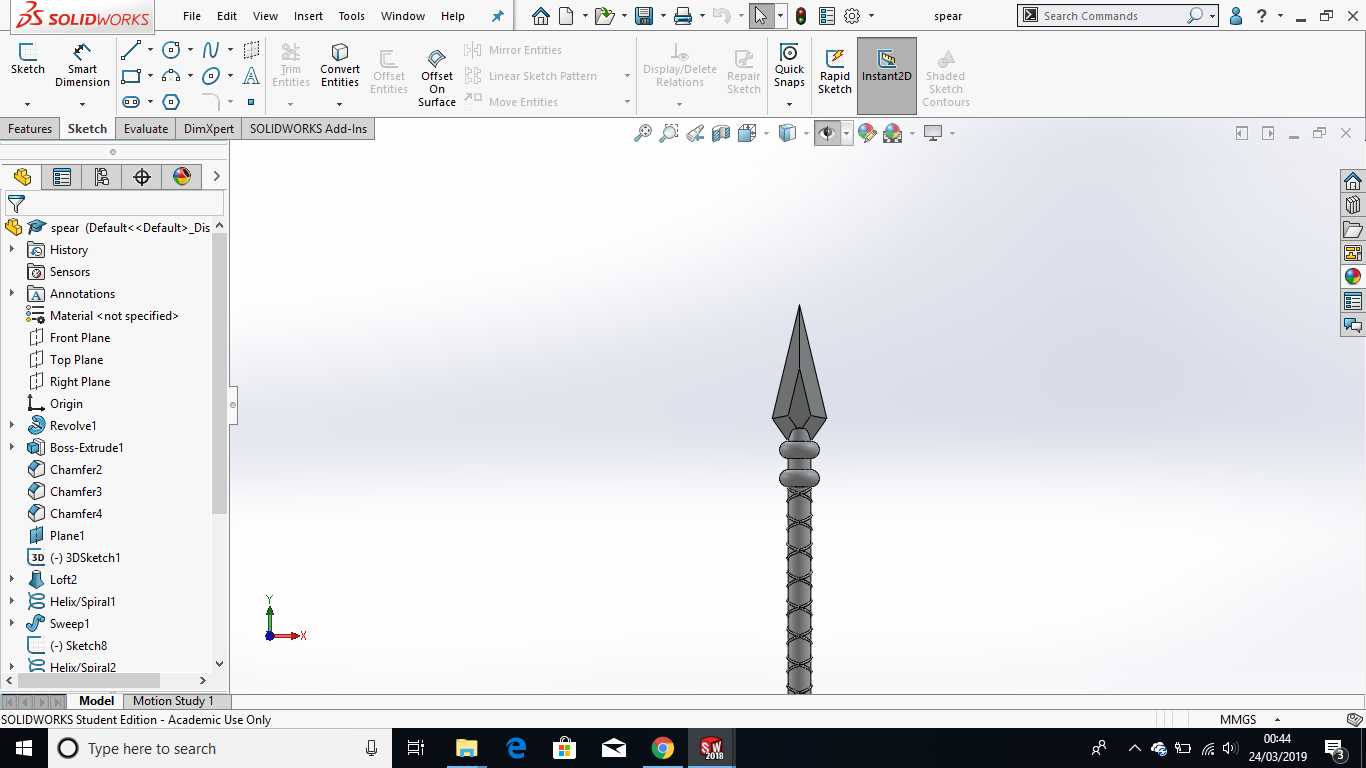Image resolution: width=1366 pixels, height=768 pixels.
Task: Expand the Revolve1 feature node
Action: coord(12,426)
